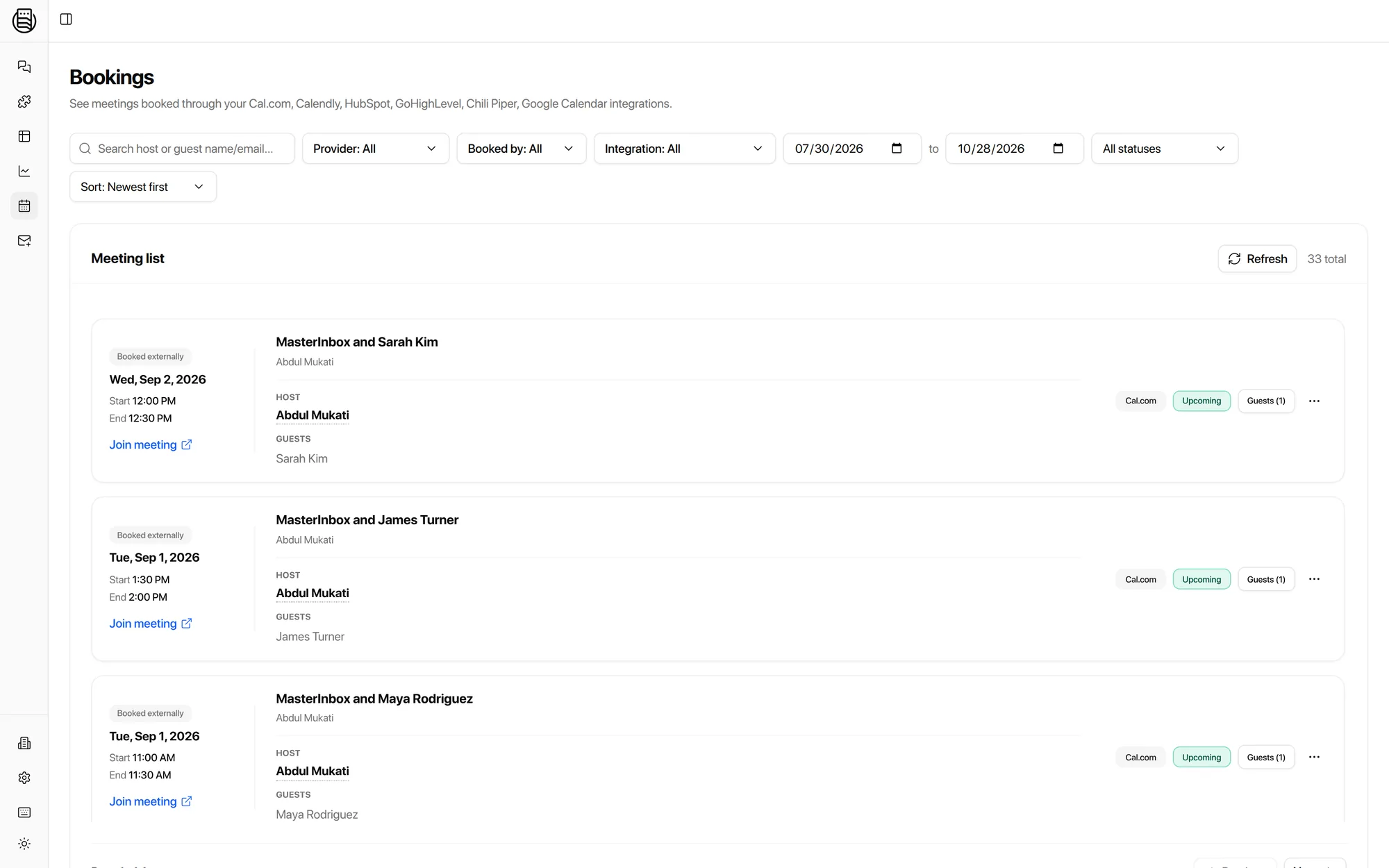Click external link icon for Maya Rodriguez meeting

[187, 801]
